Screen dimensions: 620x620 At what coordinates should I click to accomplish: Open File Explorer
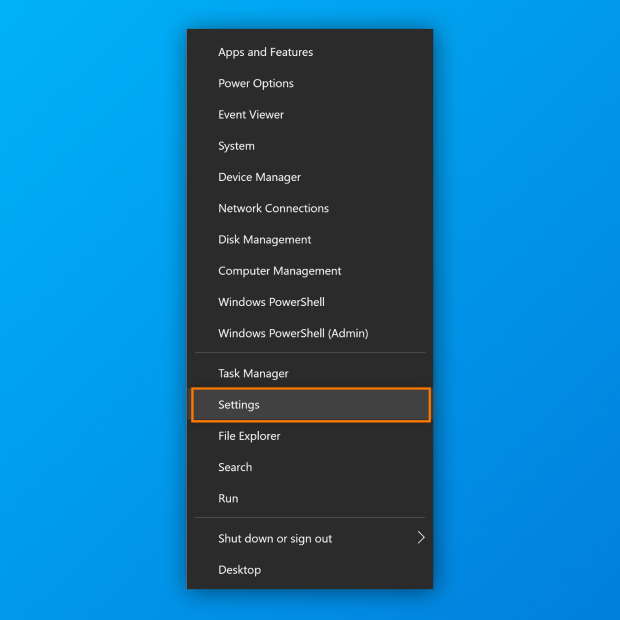tap(249, 436)
